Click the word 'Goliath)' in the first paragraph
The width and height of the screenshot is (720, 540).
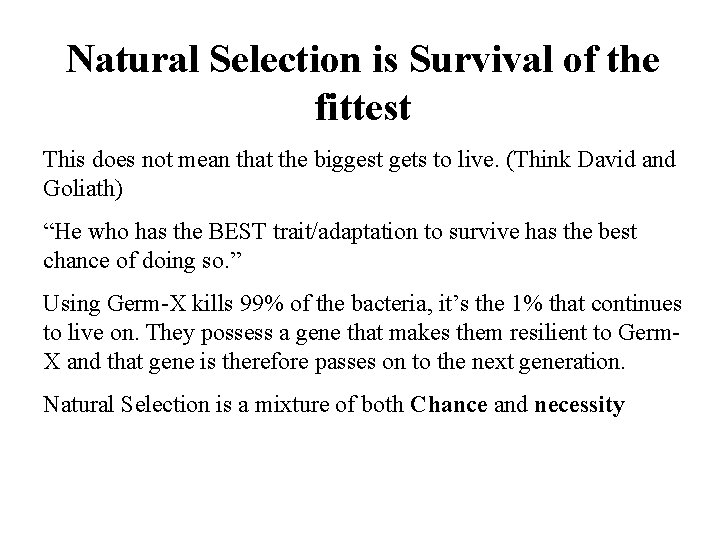pos(83,188)
